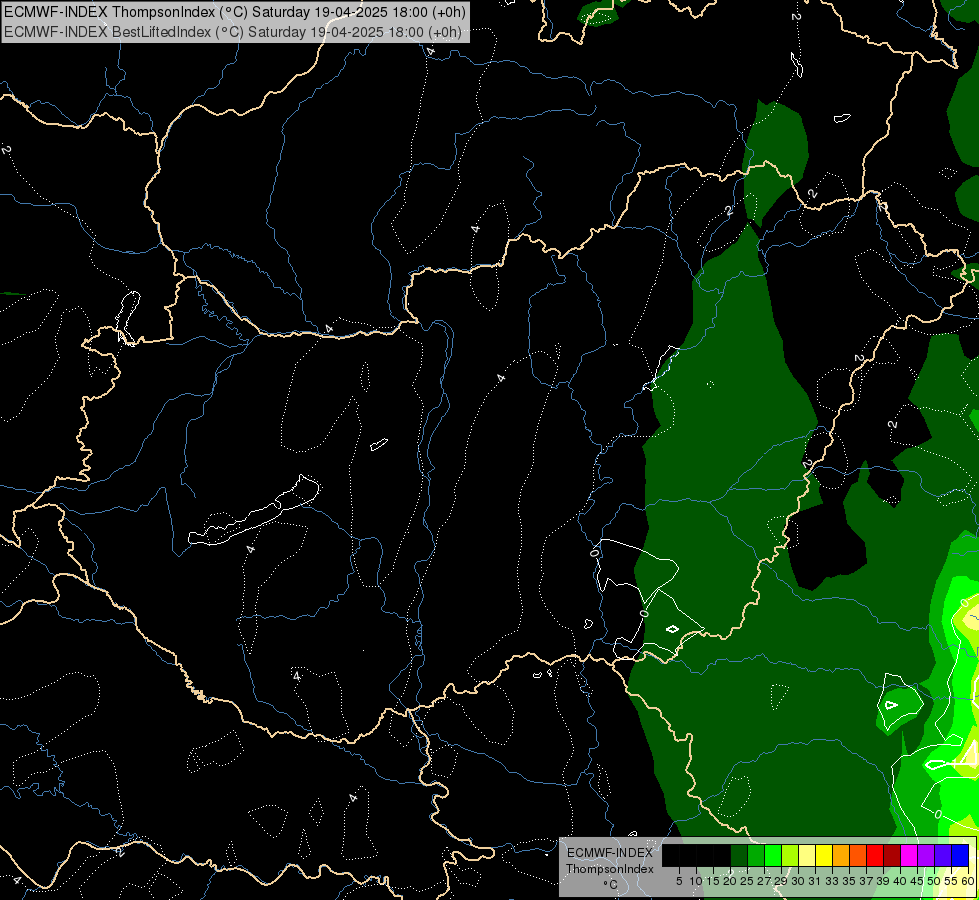Select legend tick label '29'

(782, 881)
